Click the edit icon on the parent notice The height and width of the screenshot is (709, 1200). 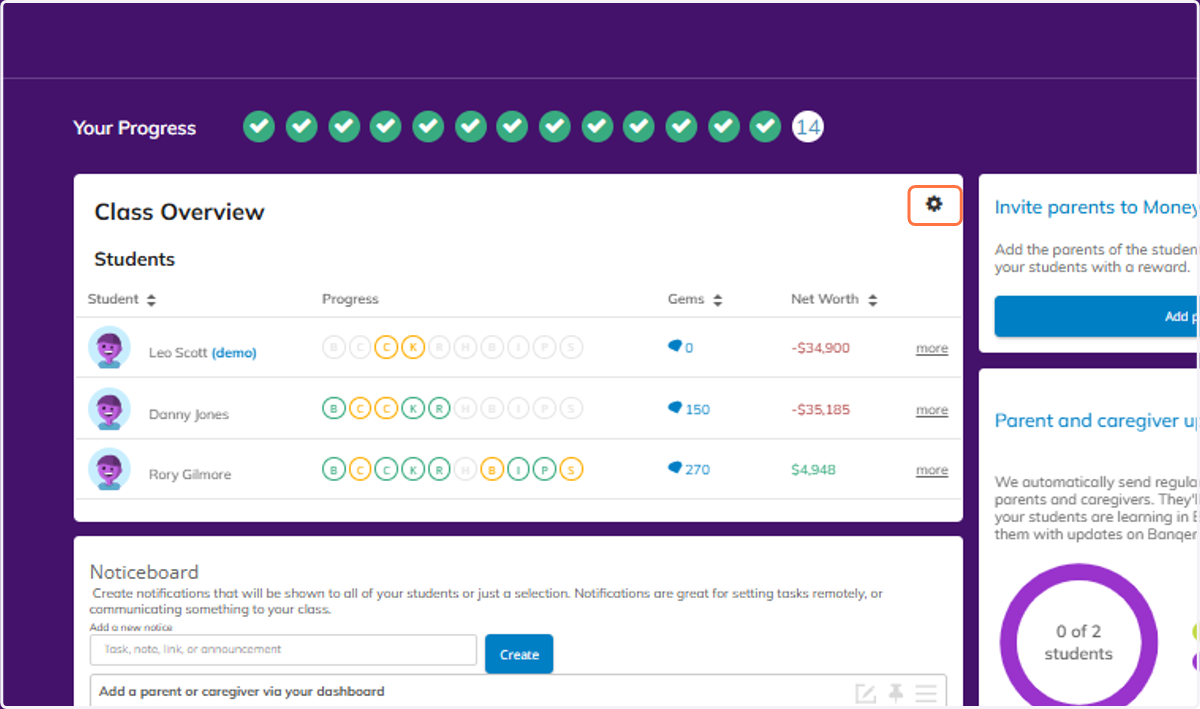[866, 693]
